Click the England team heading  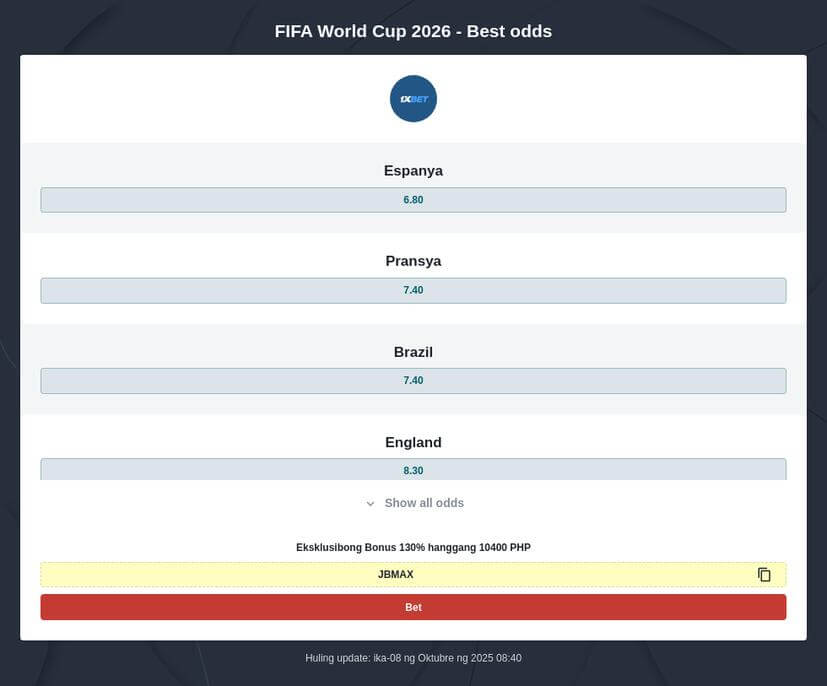(x=413, y=442)
